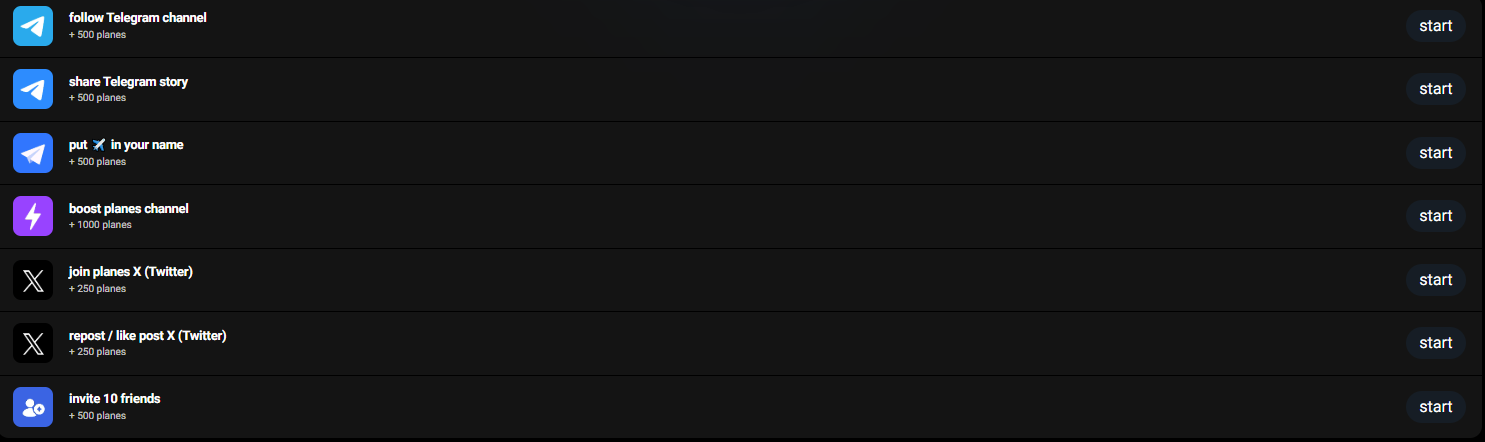Start the boost planes channel task

(x=1435, y=216)
